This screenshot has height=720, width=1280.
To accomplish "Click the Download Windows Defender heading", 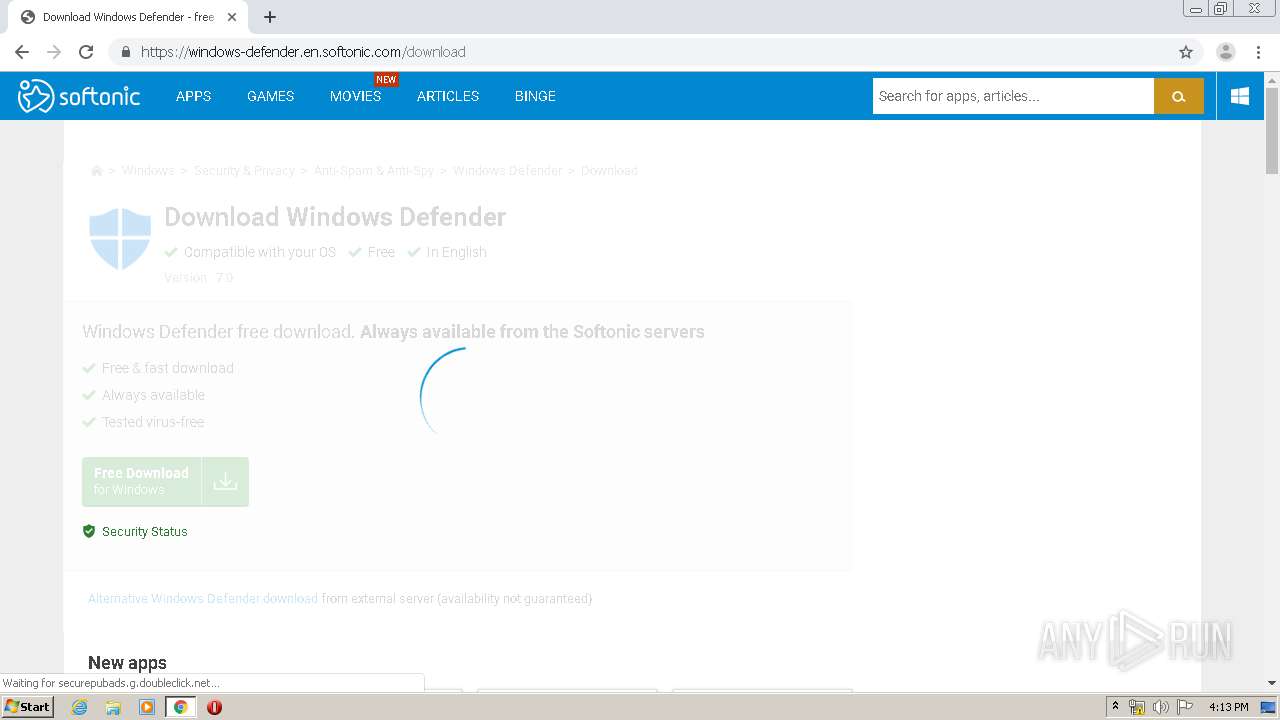I will tap(335, 217).
